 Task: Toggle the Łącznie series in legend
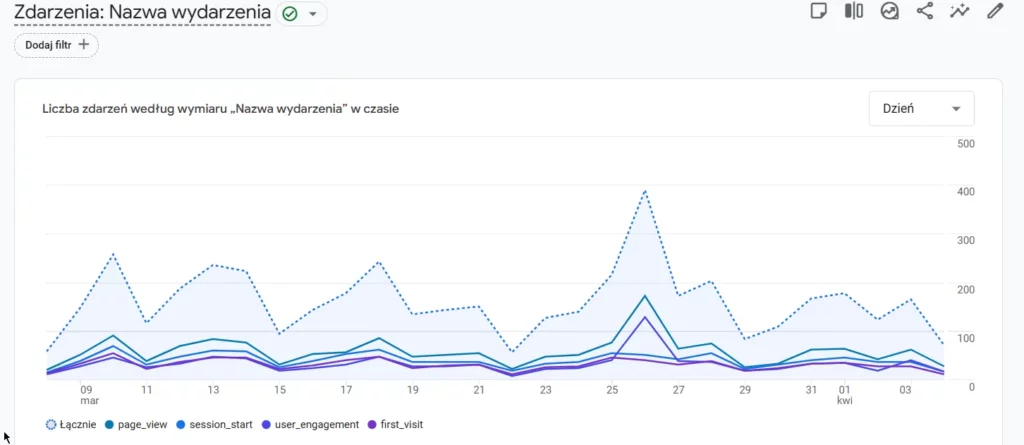[73, 424]
